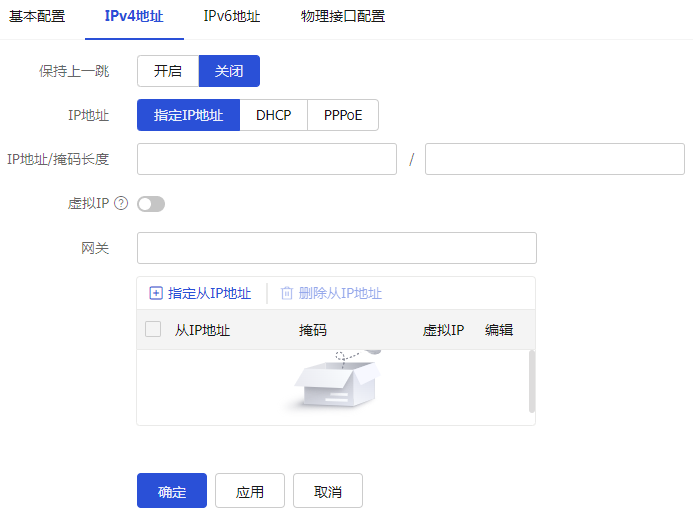Choose PPPoE as IP address mode
The height and width of the screenshot is (518, 693).
point(343,115)
